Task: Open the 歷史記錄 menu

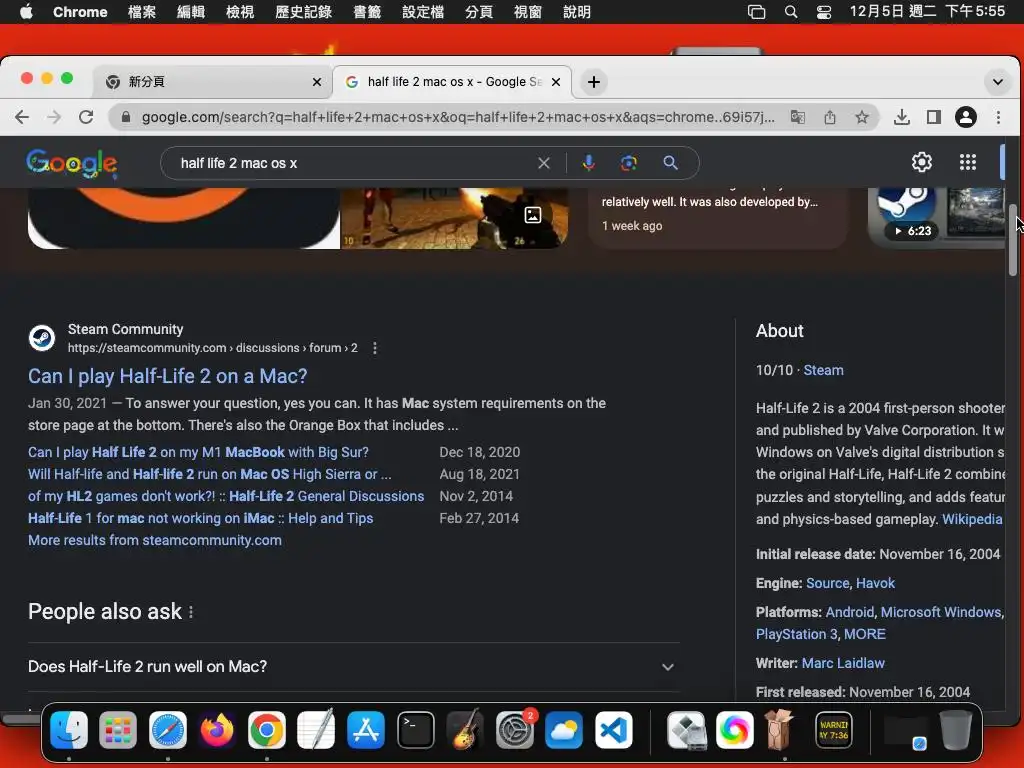Action: 303,12
